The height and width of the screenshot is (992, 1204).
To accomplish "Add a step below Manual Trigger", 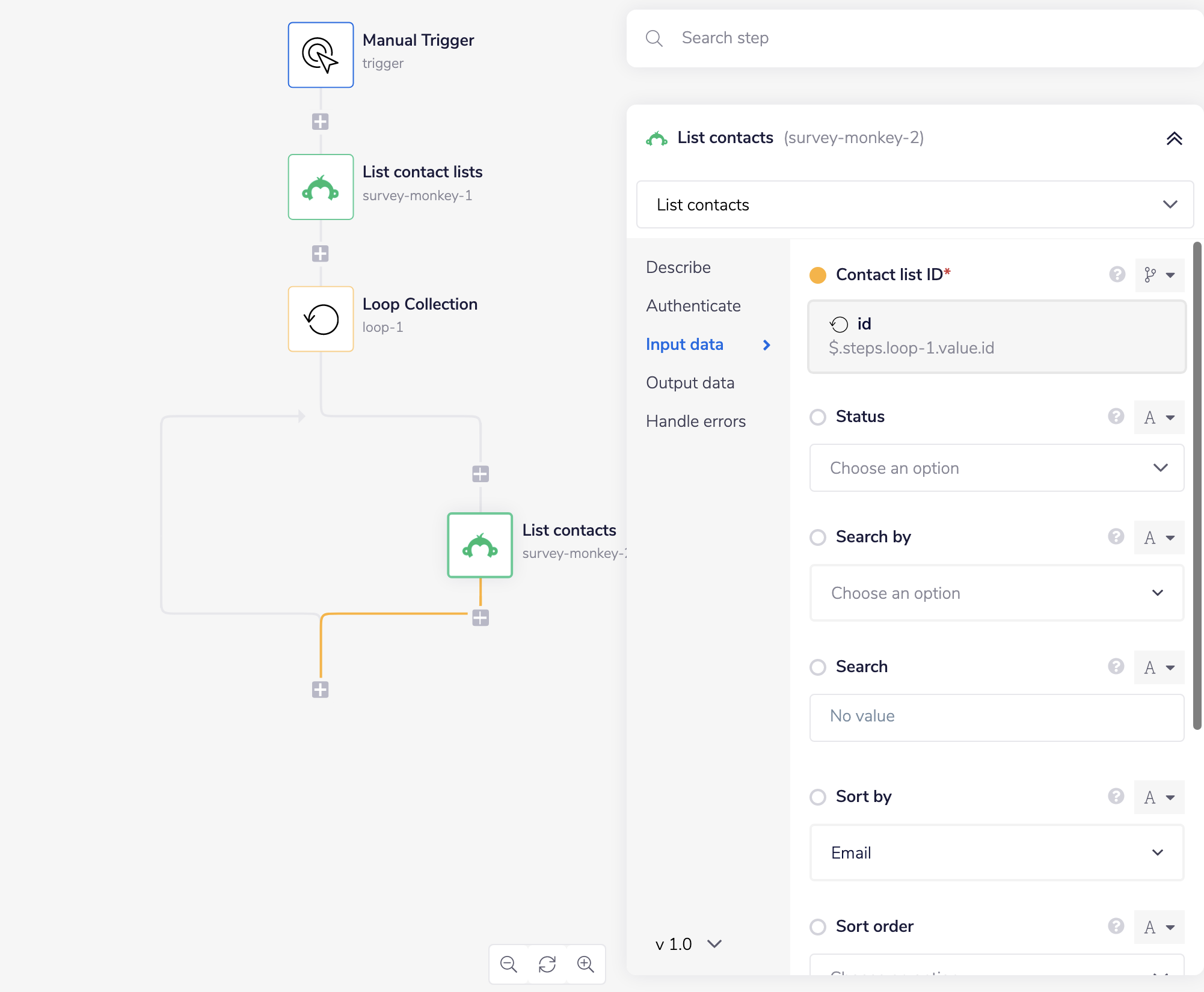I will [x=320, y=121].
